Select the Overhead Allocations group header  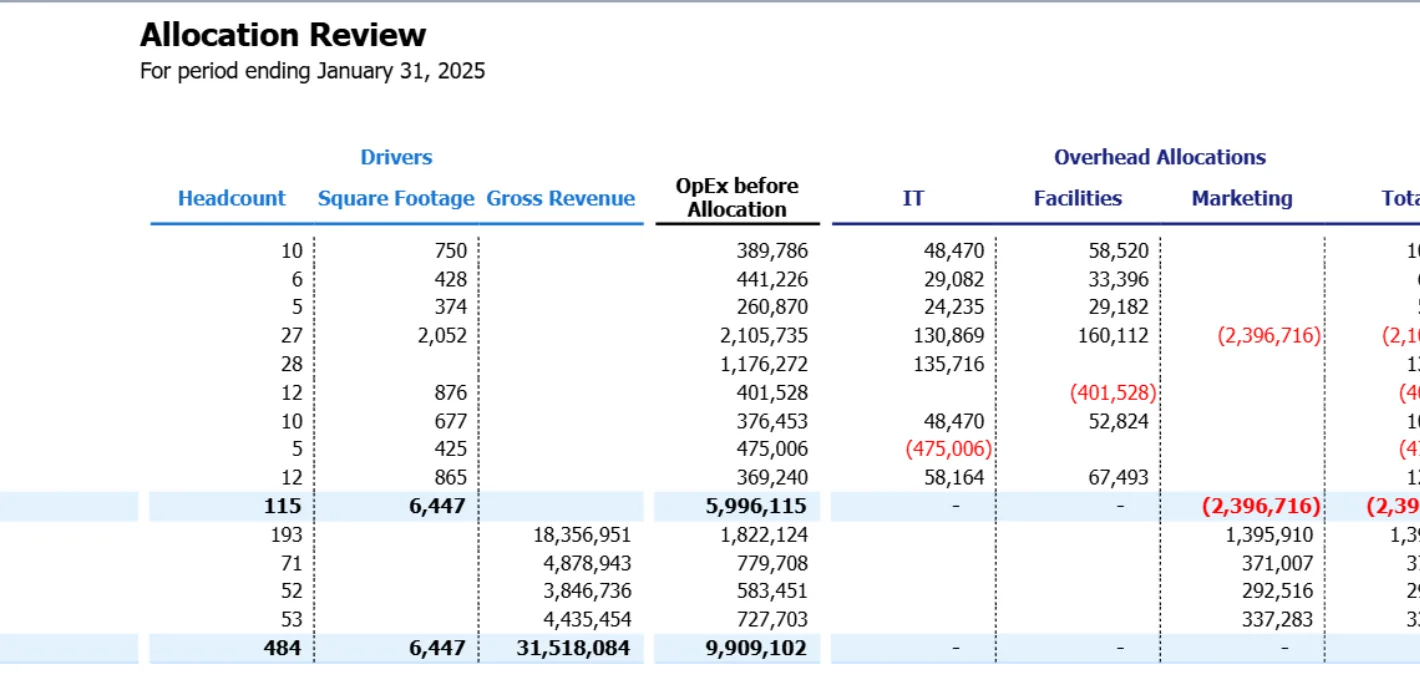point(1160,157)
